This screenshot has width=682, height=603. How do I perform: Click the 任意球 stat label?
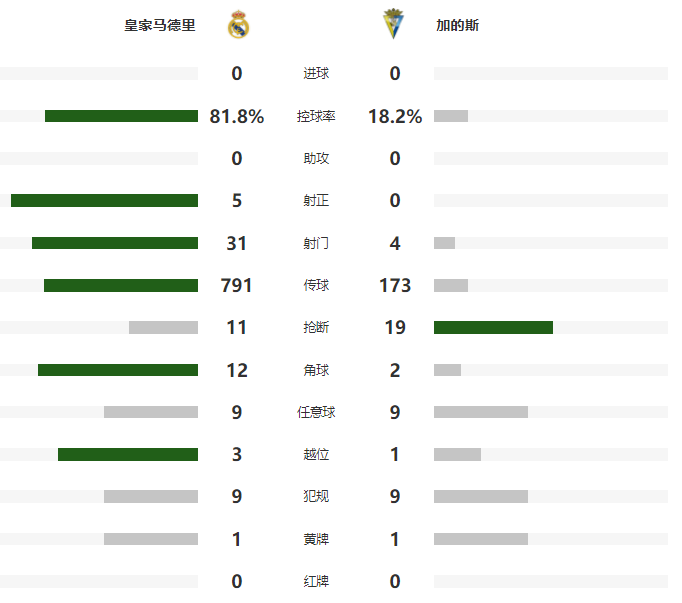[x=316, y=412]
